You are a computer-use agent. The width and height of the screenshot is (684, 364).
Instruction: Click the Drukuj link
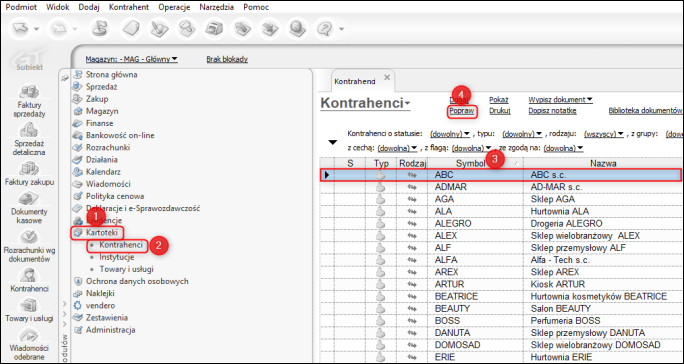[500, 111]
